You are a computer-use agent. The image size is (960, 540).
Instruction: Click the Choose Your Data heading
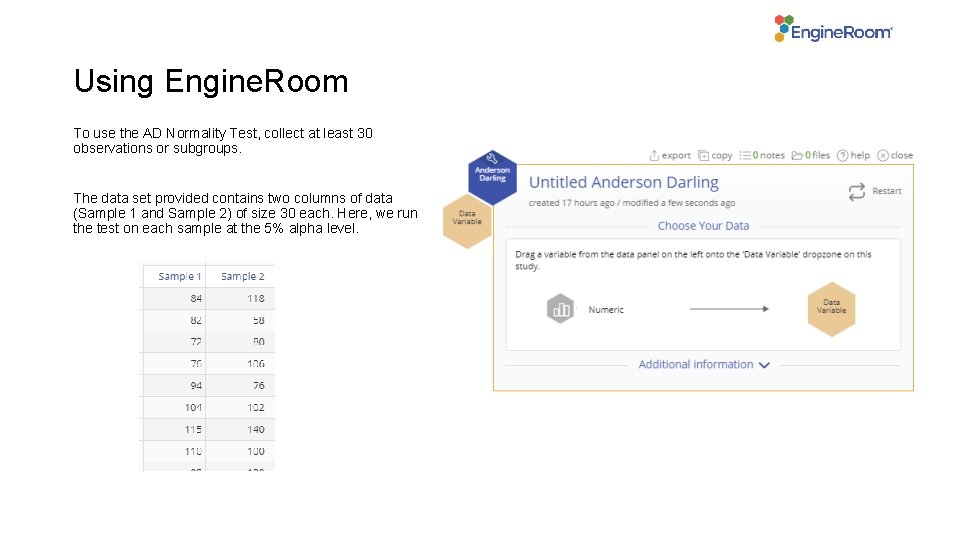coord(703,226)
